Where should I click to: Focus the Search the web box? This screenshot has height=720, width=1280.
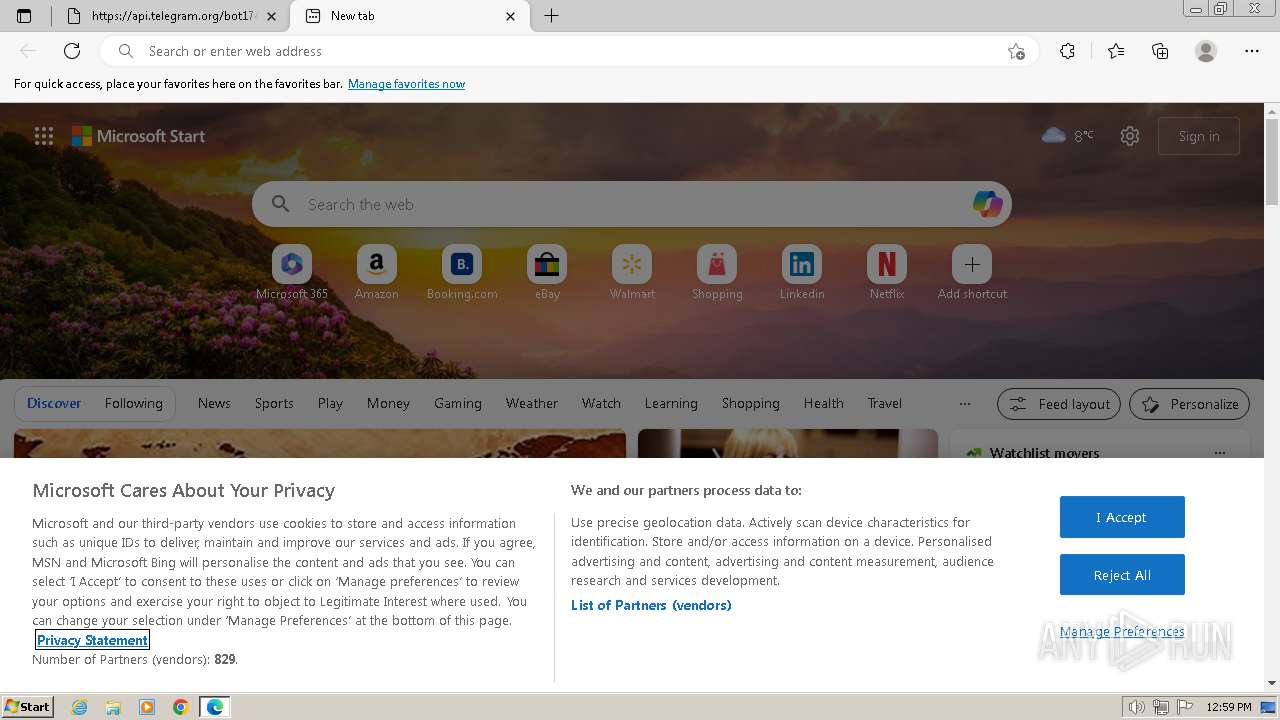click(x=632, y=204)
